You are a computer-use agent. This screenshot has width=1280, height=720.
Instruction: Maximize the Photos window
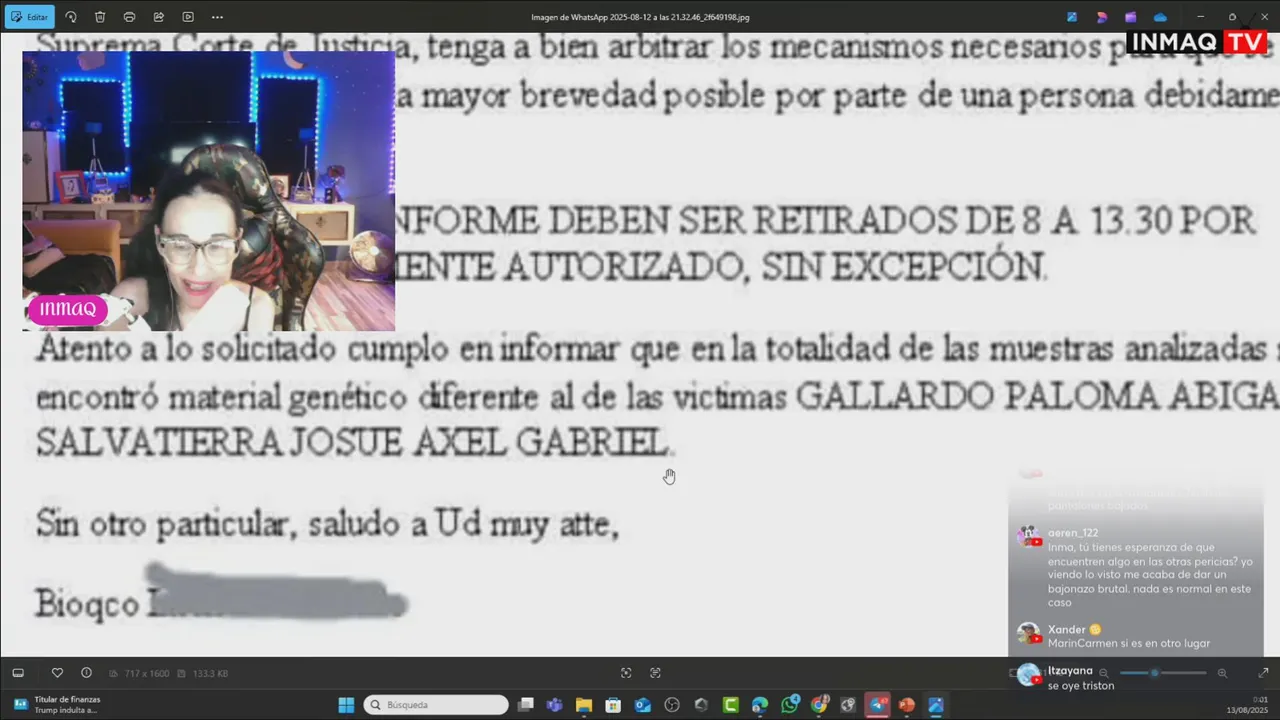[1232, 17]
